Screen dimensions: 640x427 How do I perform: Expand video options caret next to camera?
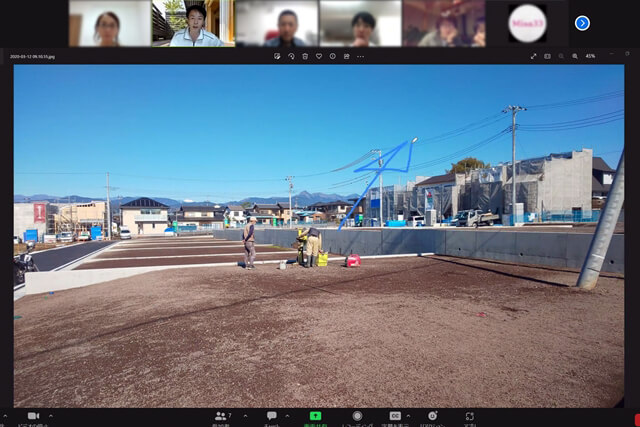(51, 416)
